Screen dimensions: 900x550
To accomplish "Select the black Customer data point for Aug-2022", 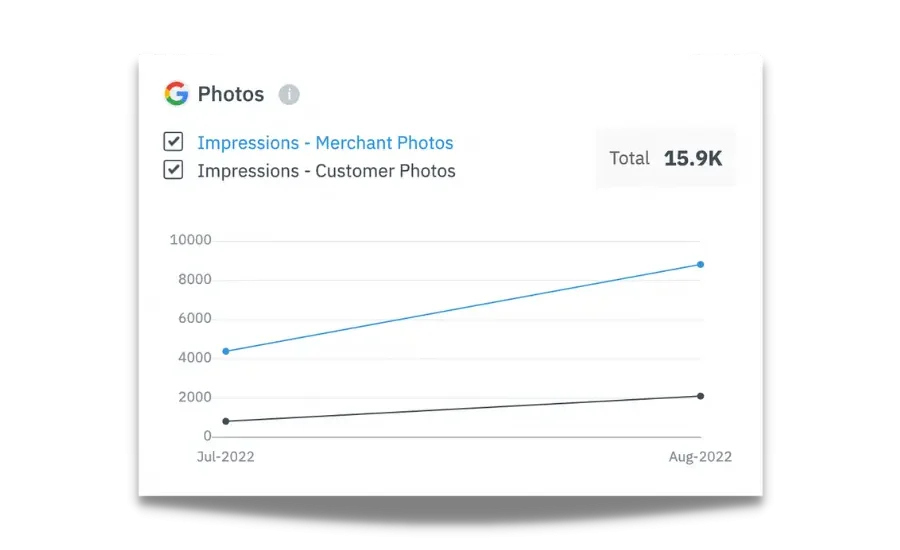I will pos(700,396).
